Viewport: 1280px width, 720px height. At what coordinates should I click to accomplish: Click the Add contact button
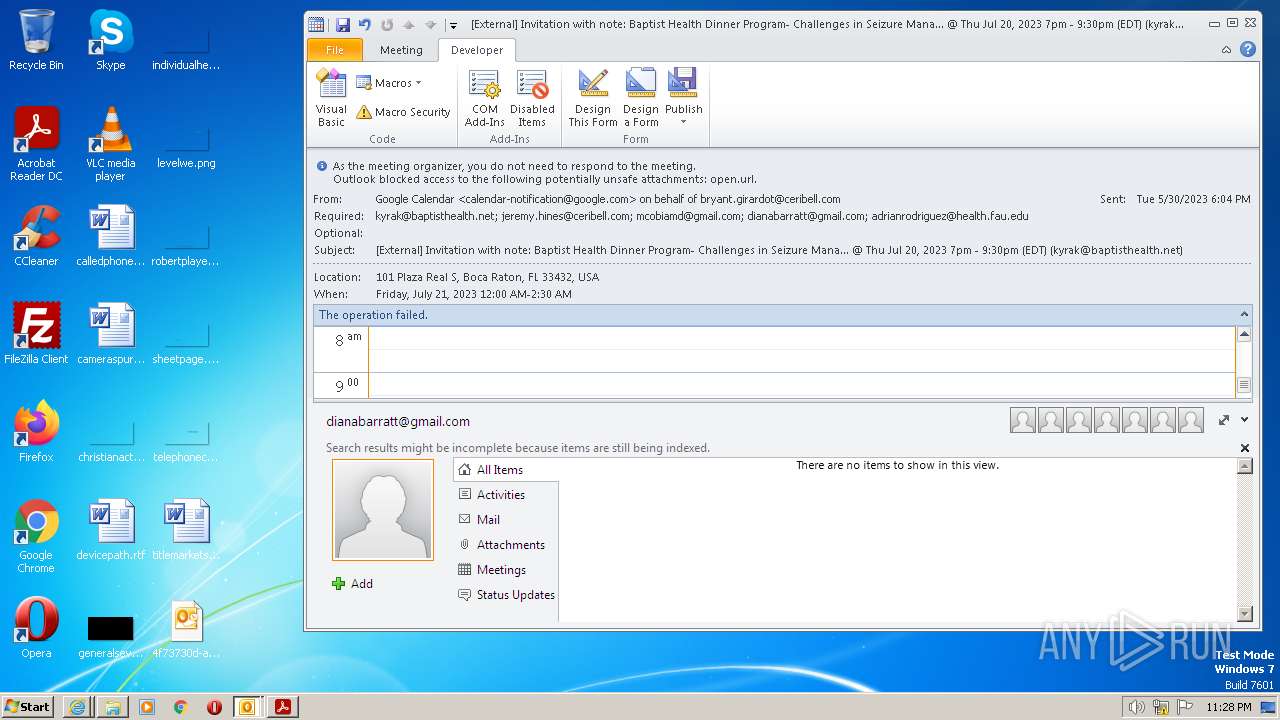(352, 584)
